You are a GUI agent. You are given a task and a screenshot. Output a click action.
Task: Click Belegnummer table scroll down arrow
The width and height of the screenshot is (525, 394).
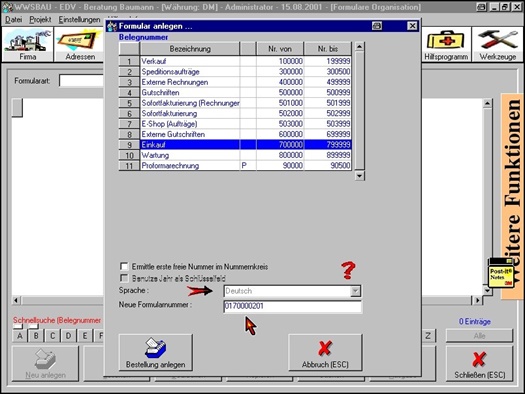359,175
